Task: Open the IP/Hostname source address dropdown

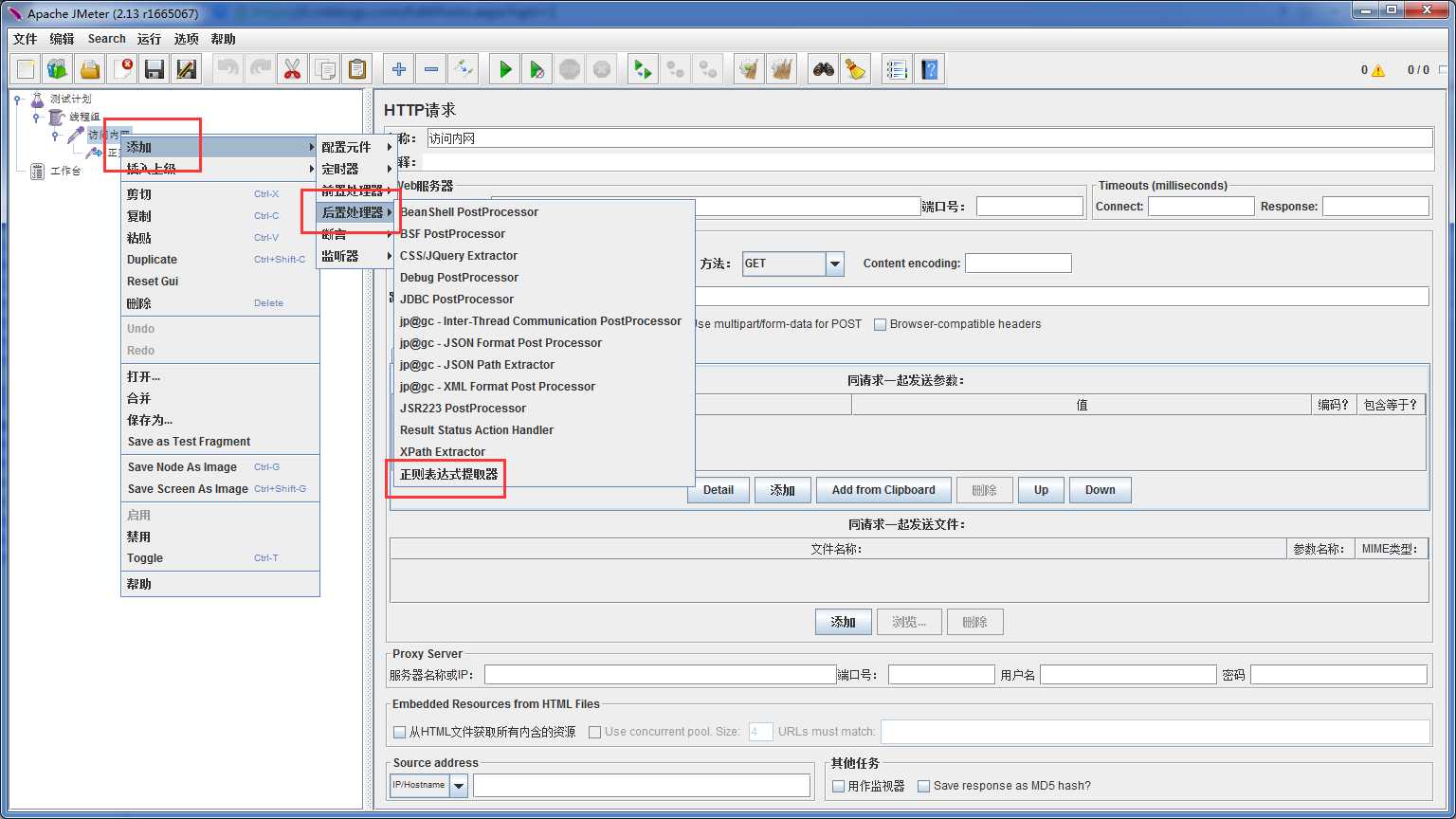Action: (x=459, y=785)
